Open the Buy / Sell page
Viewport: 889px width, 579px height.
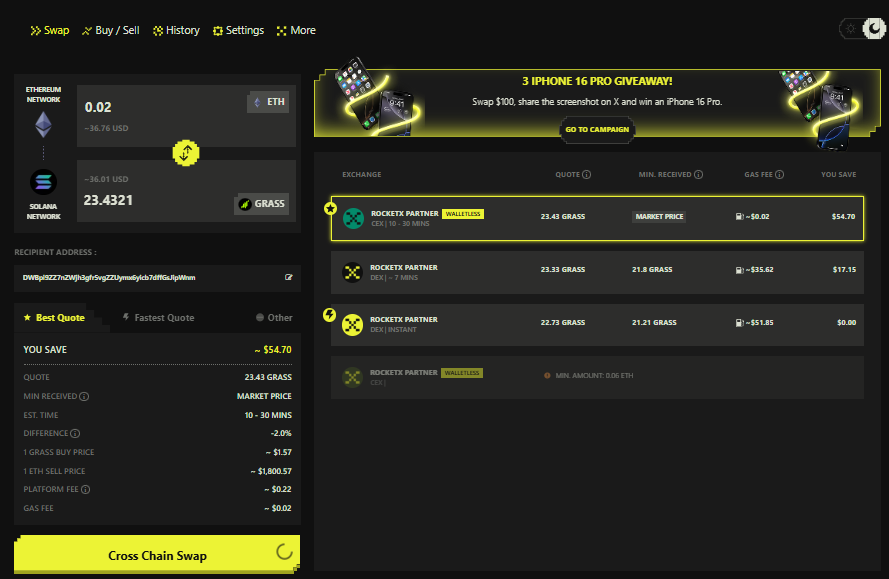point(111,31)
